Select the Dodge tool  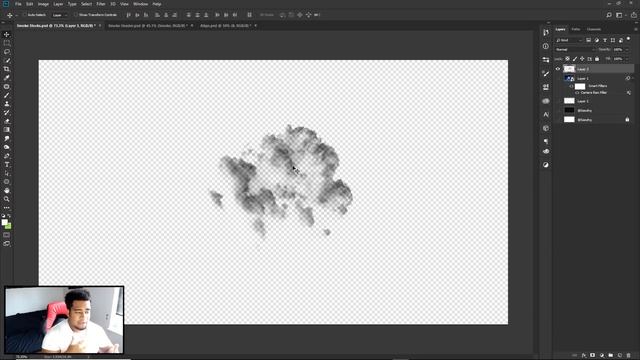7,147
